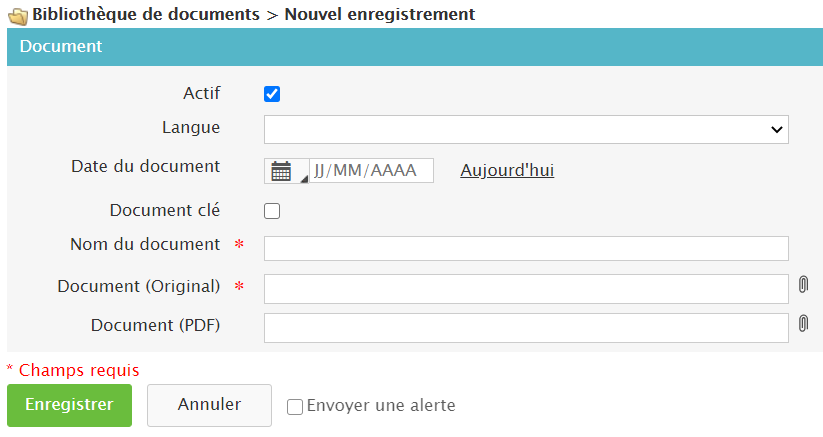Image resolution: width=823 pixels, height=437 pixels.
Task: Click the Nouvel enregistrement breadcrumb
Action: coord(380,15)
